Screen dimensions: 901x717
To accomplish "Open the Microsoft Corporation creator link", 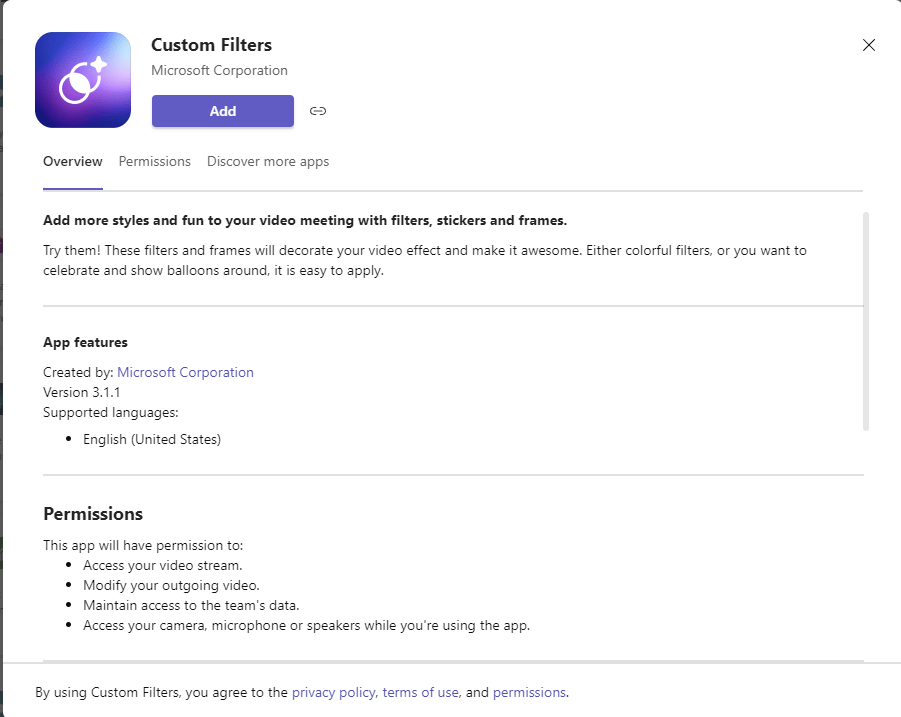I will (185, 372).
